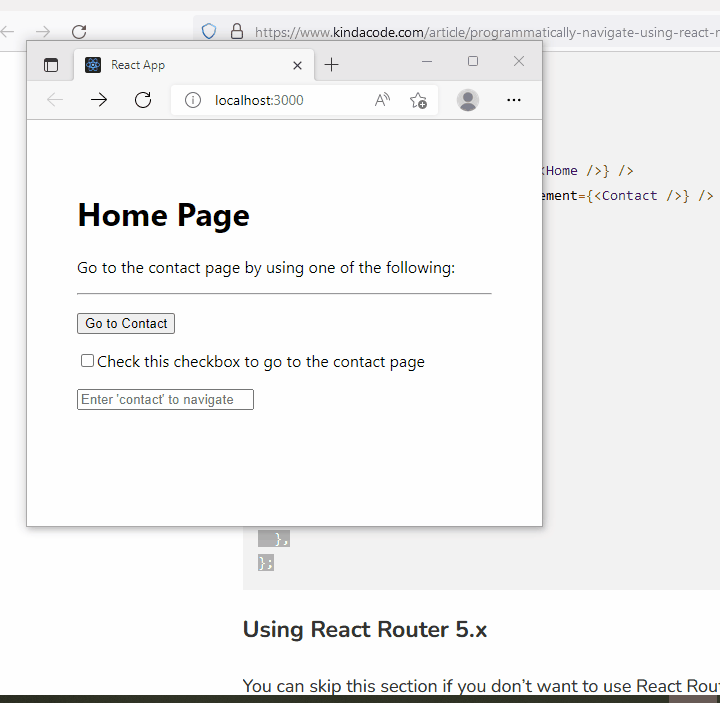Open a new tab with the plus icon
The image size is (720, 703).
pos(332,65)
